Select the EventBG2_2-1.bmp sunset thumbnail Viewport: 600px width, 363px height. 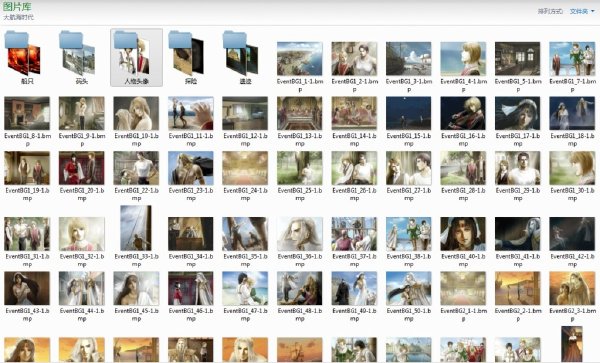(517, 288)
